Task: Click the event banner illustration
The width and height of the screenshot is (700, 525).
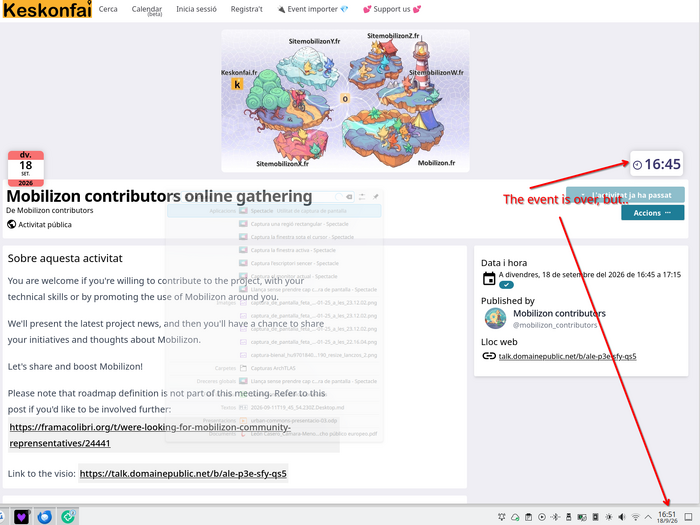Action: tap(345, 101)
